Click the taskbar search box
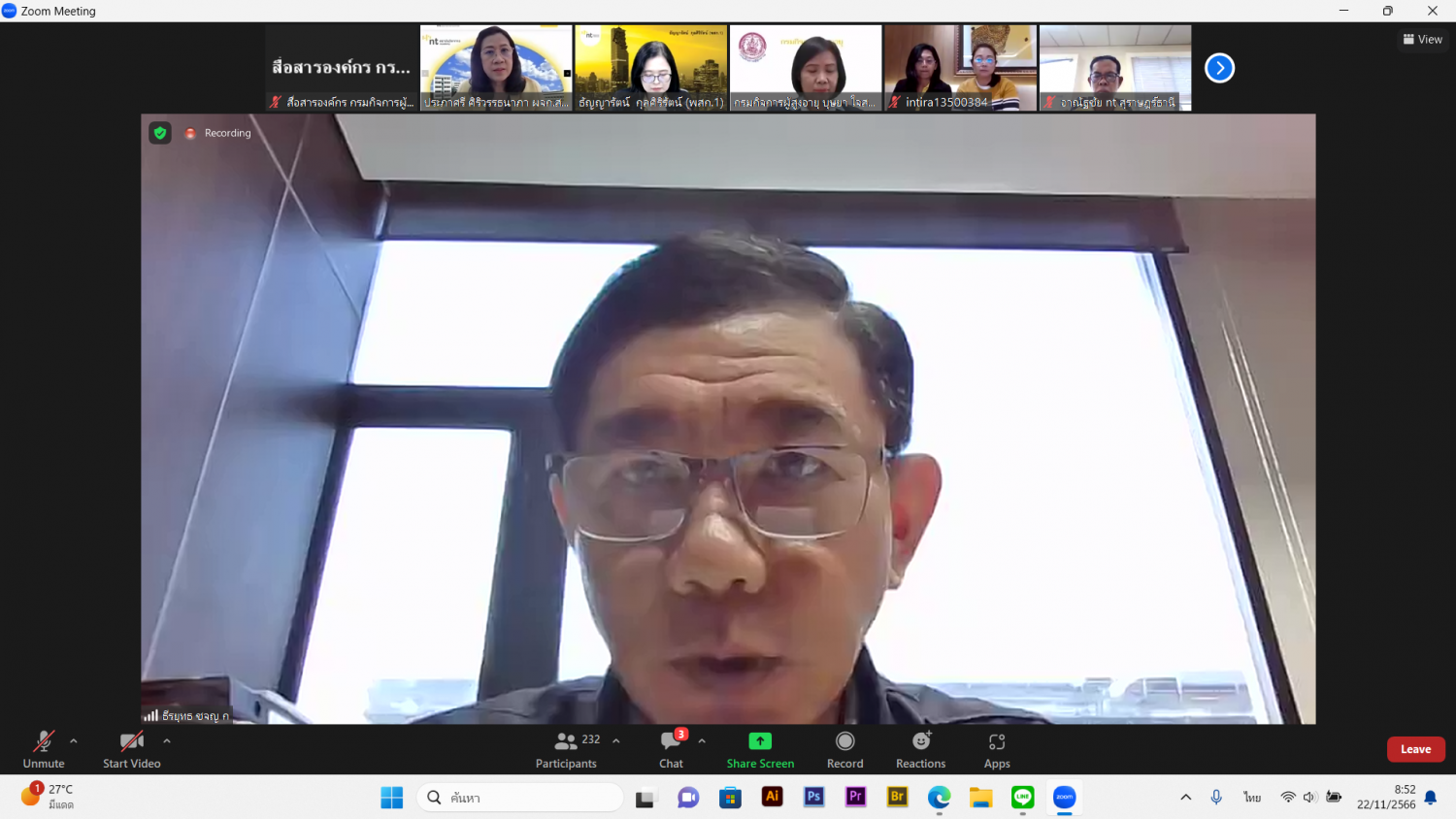Image resolution: width=1456 pixels, height=819 pixels. coord(520,798)
